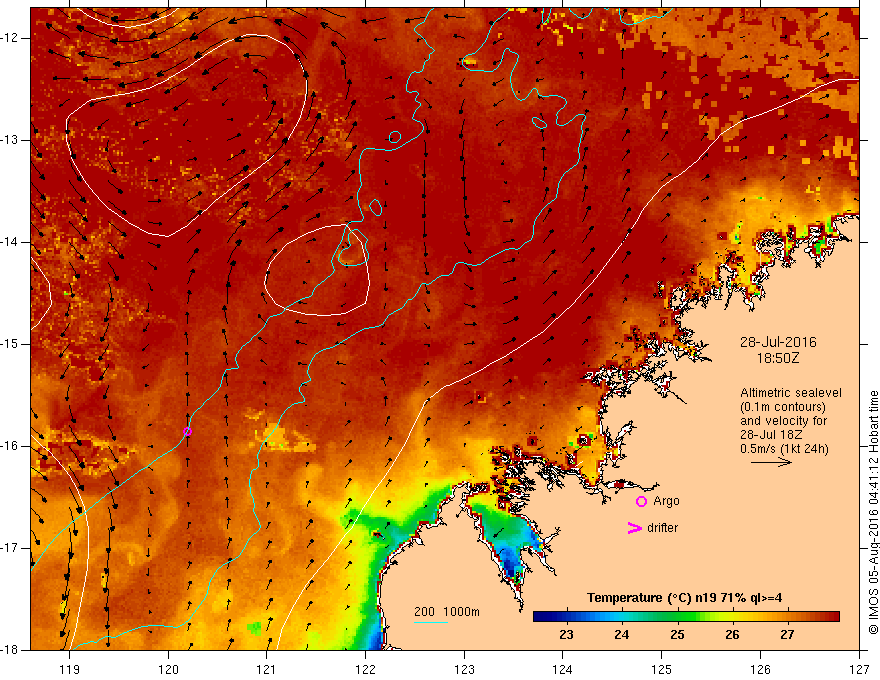
Task: Click the '0.5m/s (1kt 24h)' label
Action: click(x=784, y=449)
